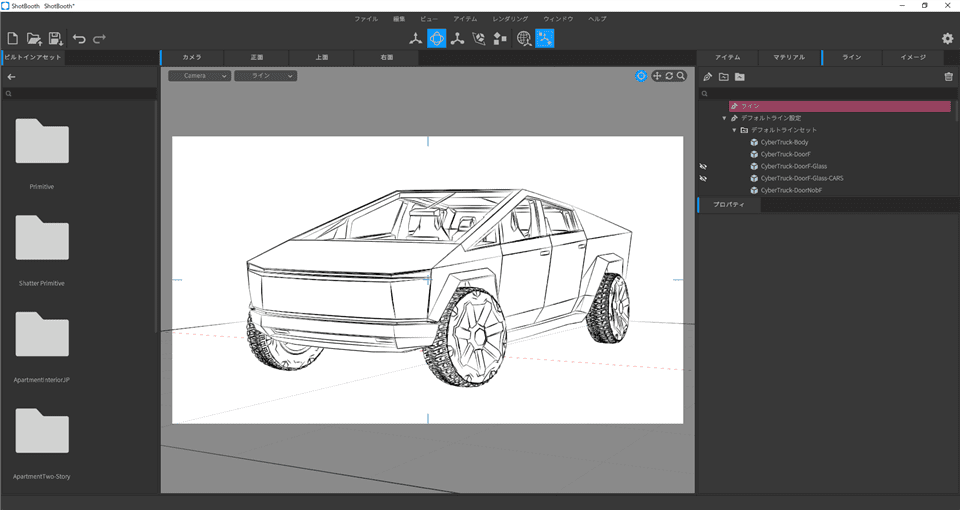Open the ヘルプ menu

click(598, 19)
